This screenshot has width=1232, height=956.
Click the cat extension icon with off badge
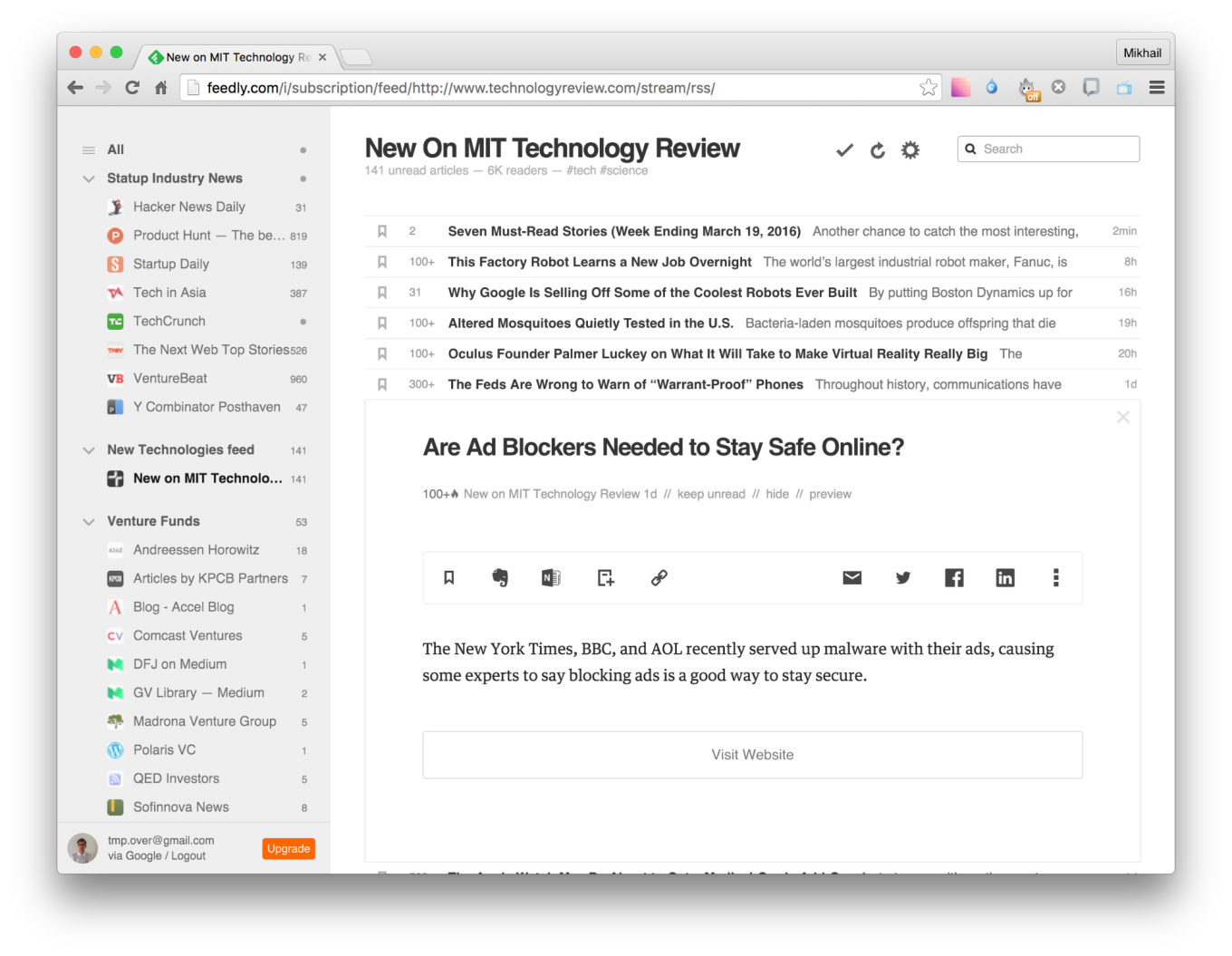coord(1027,89)
